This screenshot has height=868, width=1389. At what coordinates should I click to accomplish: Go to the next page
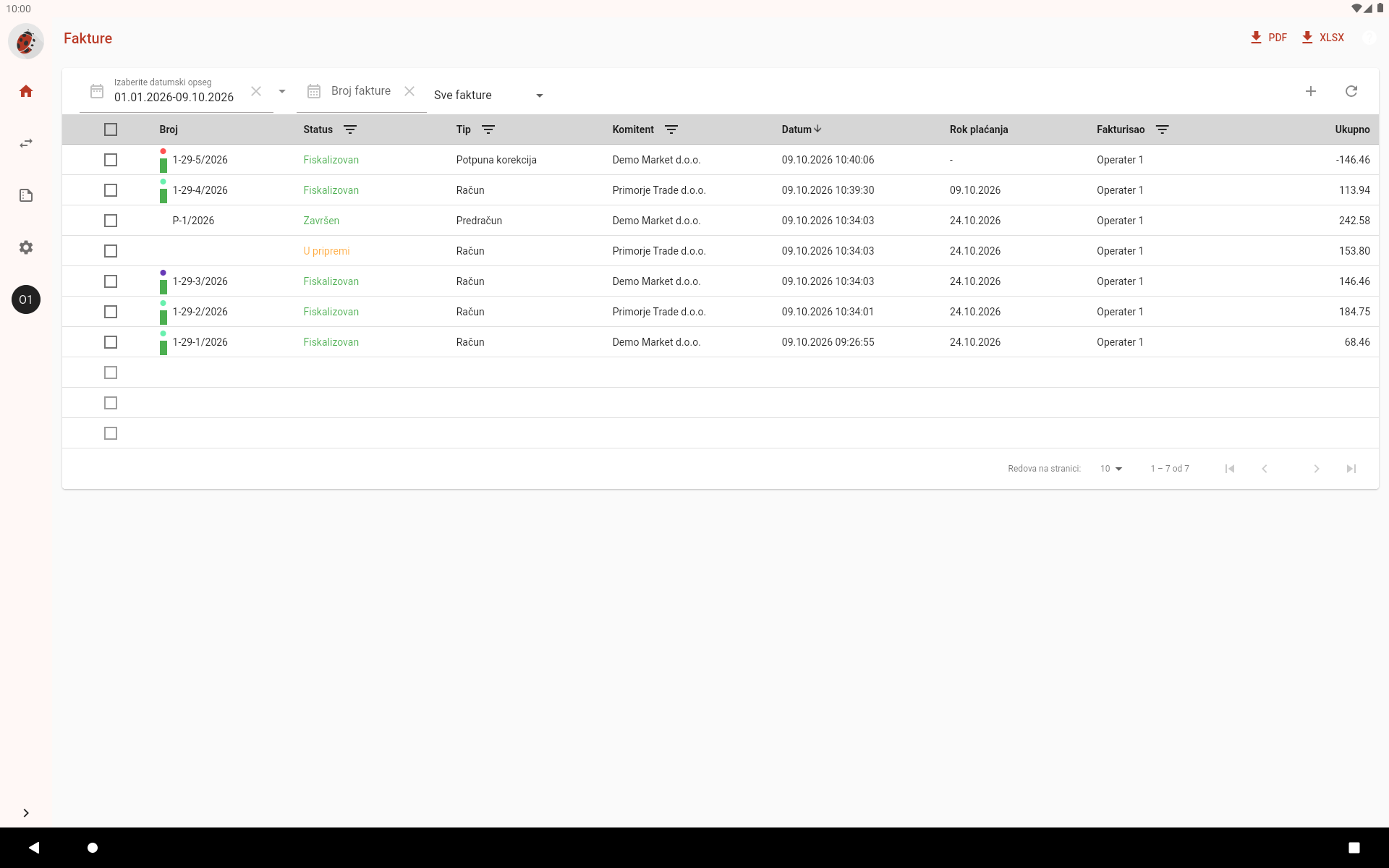pos(1317,469)
